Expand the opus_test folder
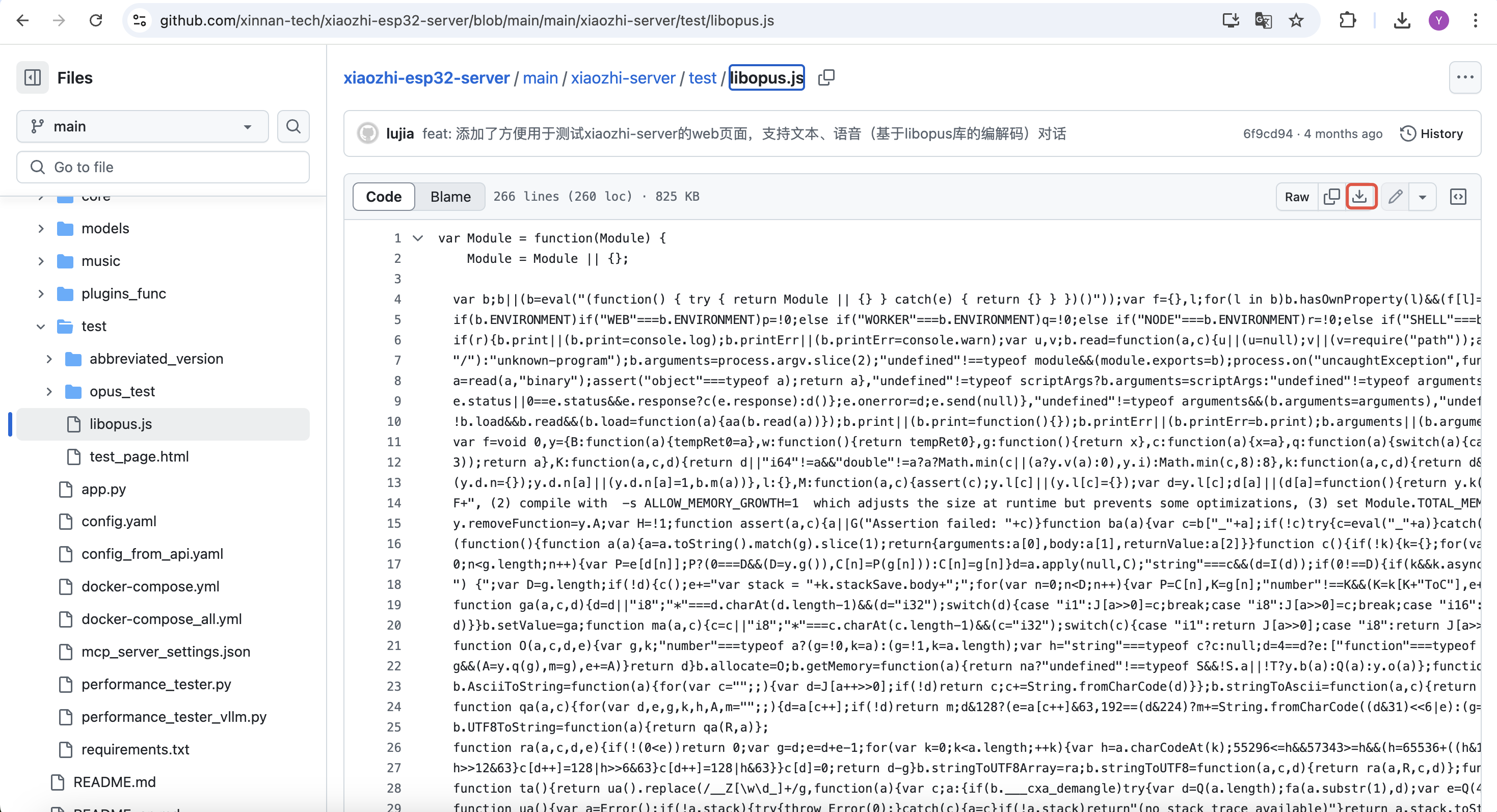This screenshot has height=812, width=1497. [49, 391]
